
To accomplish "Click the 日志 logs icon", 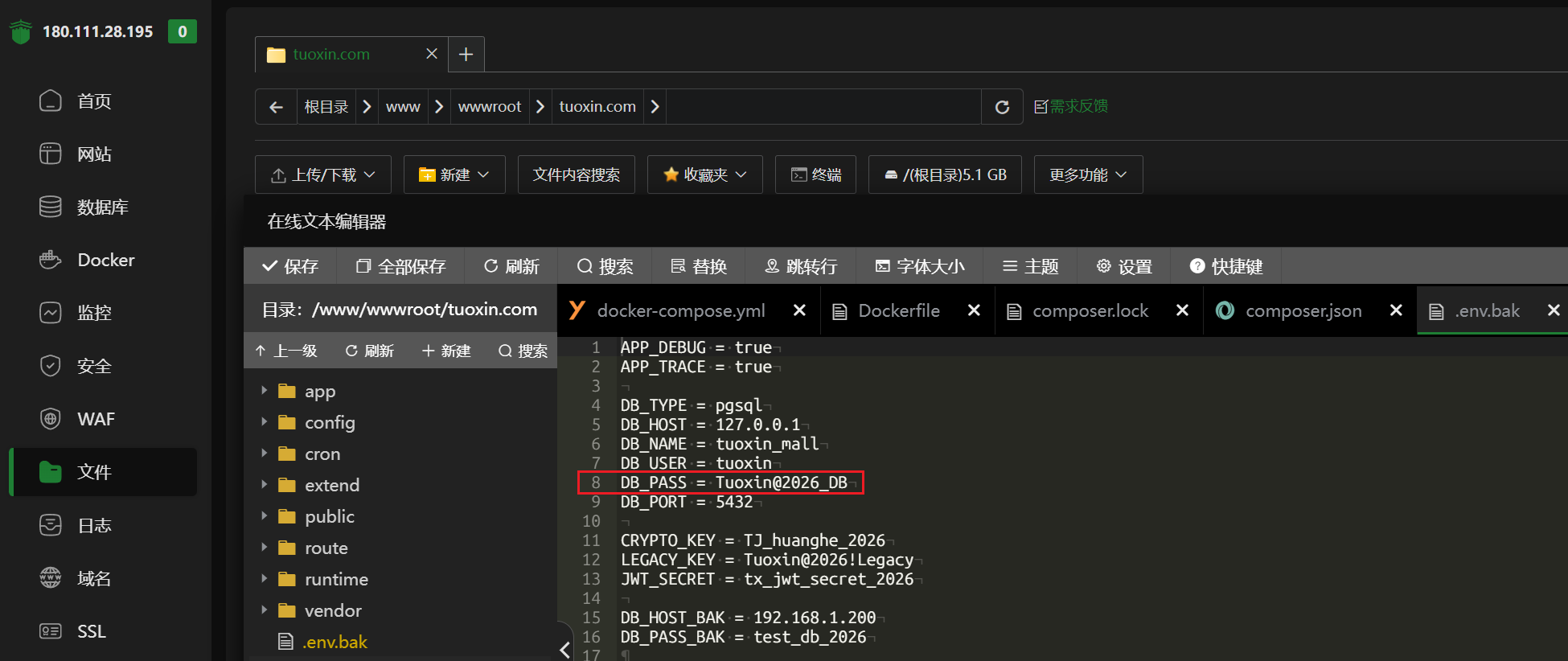I will tap(51, 525).
